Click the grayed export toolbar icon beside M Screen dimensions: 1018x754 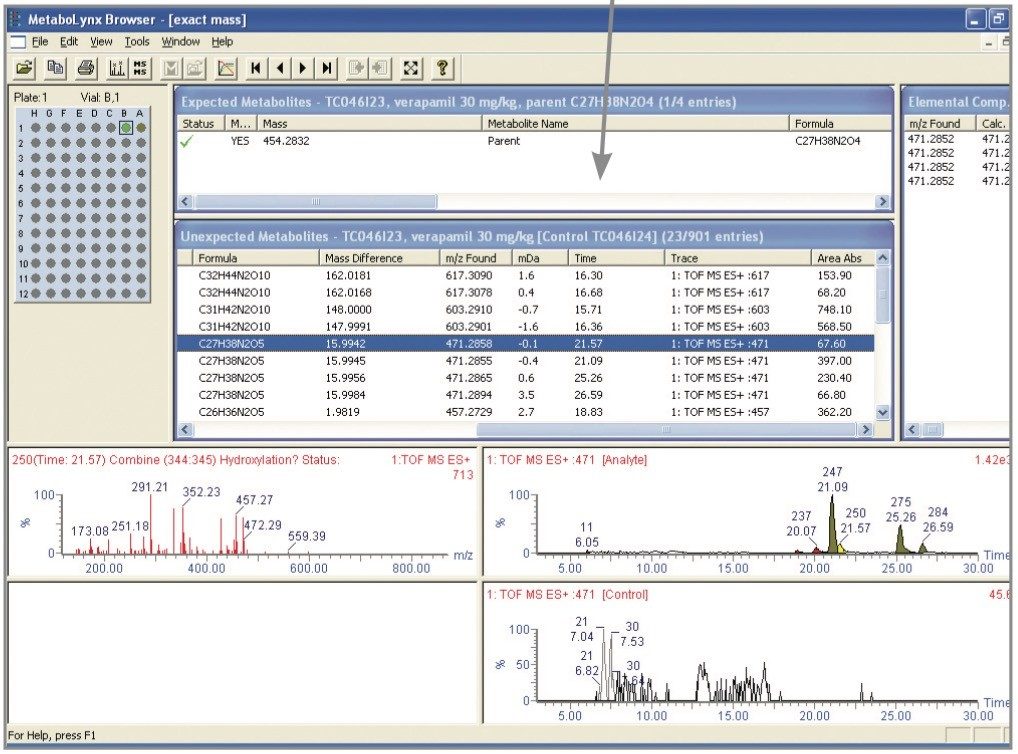pyautogui.click(x=195, y=68)
